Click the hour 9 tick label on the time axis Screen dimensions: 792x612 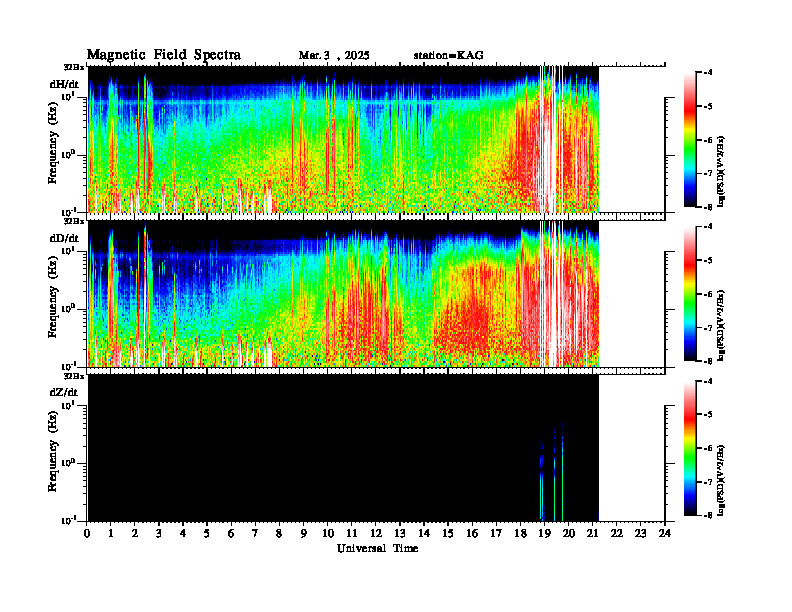point(304,533)
